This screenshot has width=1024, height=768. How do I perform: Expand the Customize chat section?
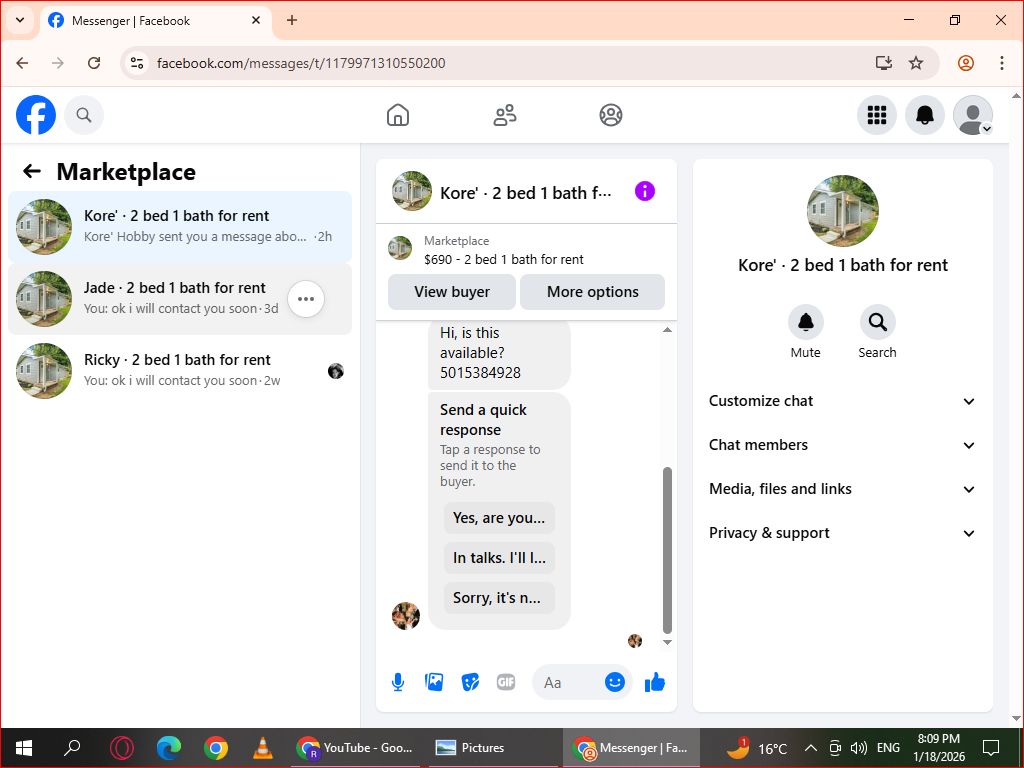coord(842,401)
